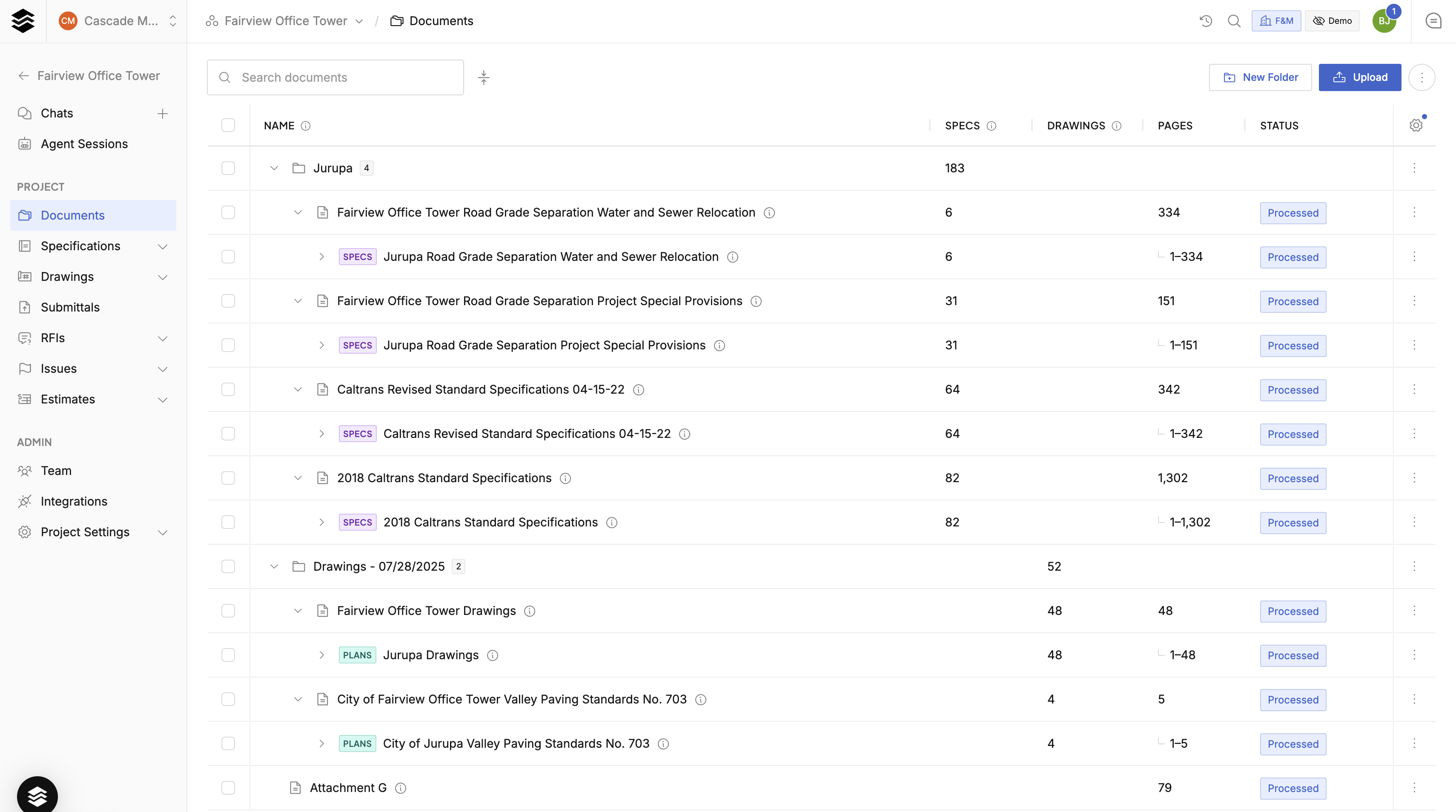1456x812 pixels.
Task: Go back using the arrow beside Fairview Office Tower
Action: click(x=24, y=76)
